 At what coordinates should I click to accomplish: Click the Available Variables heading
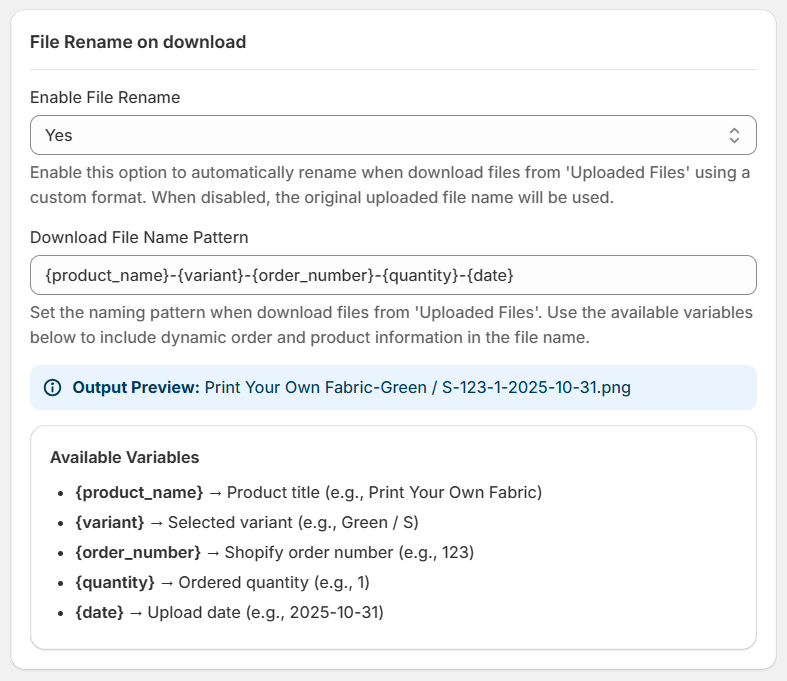(x=124, y=457)
